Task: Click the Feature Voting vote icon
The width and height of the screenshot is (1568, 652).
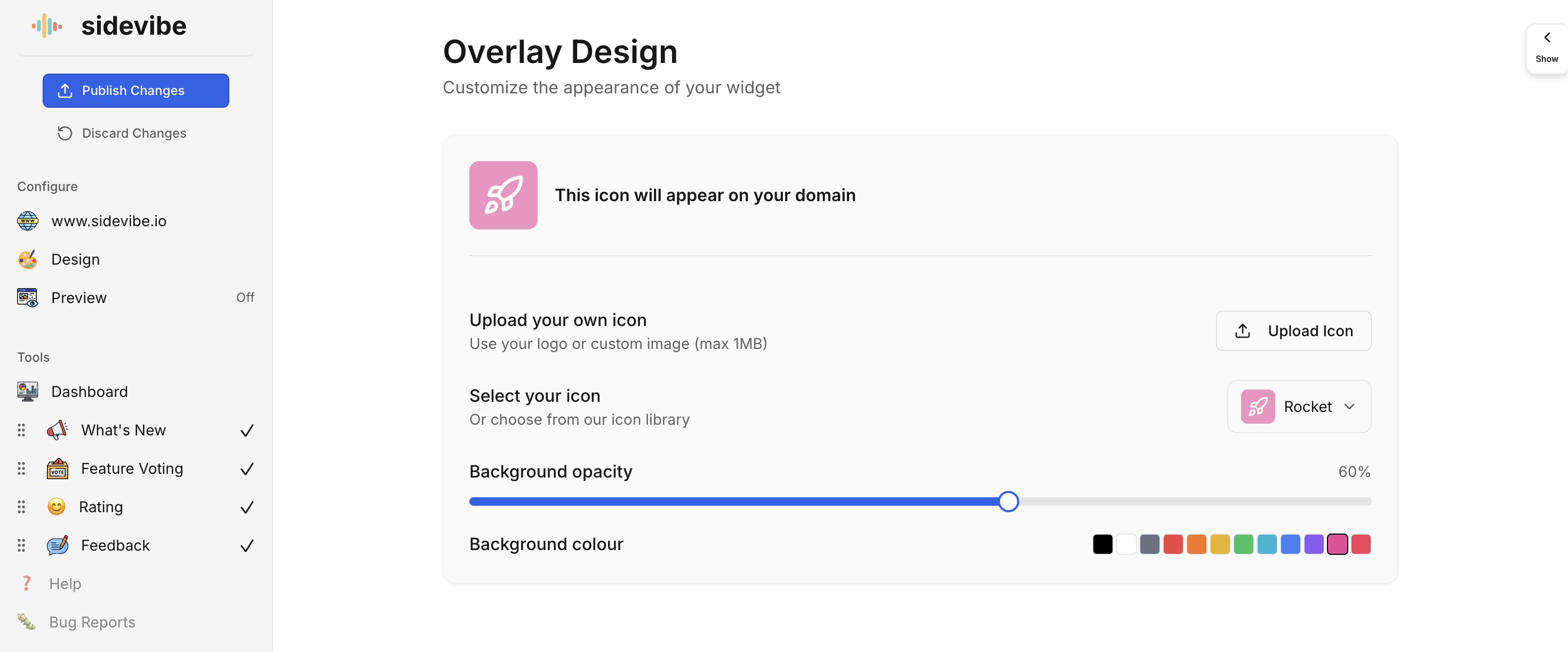Action: (57, 468)
